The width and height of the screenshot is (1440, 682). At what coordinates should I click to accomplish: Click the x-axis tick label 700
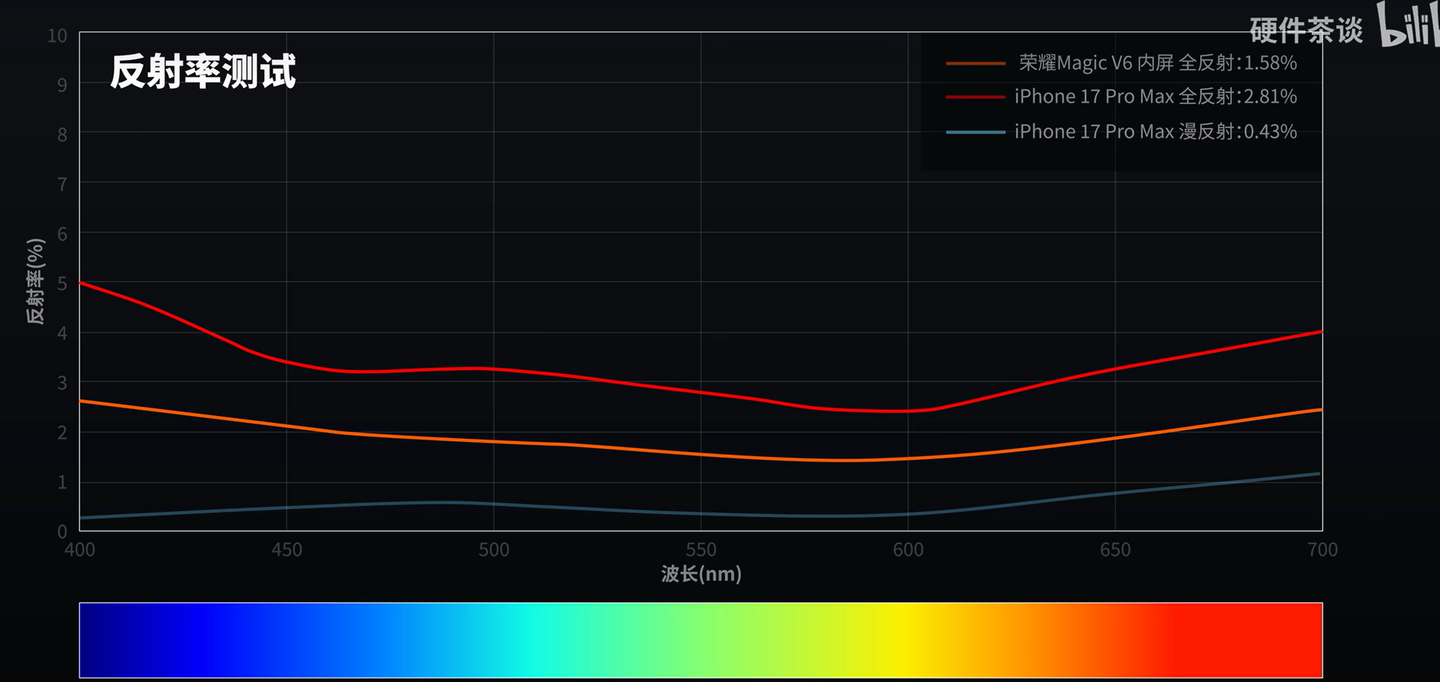[x=1322, y=549]
